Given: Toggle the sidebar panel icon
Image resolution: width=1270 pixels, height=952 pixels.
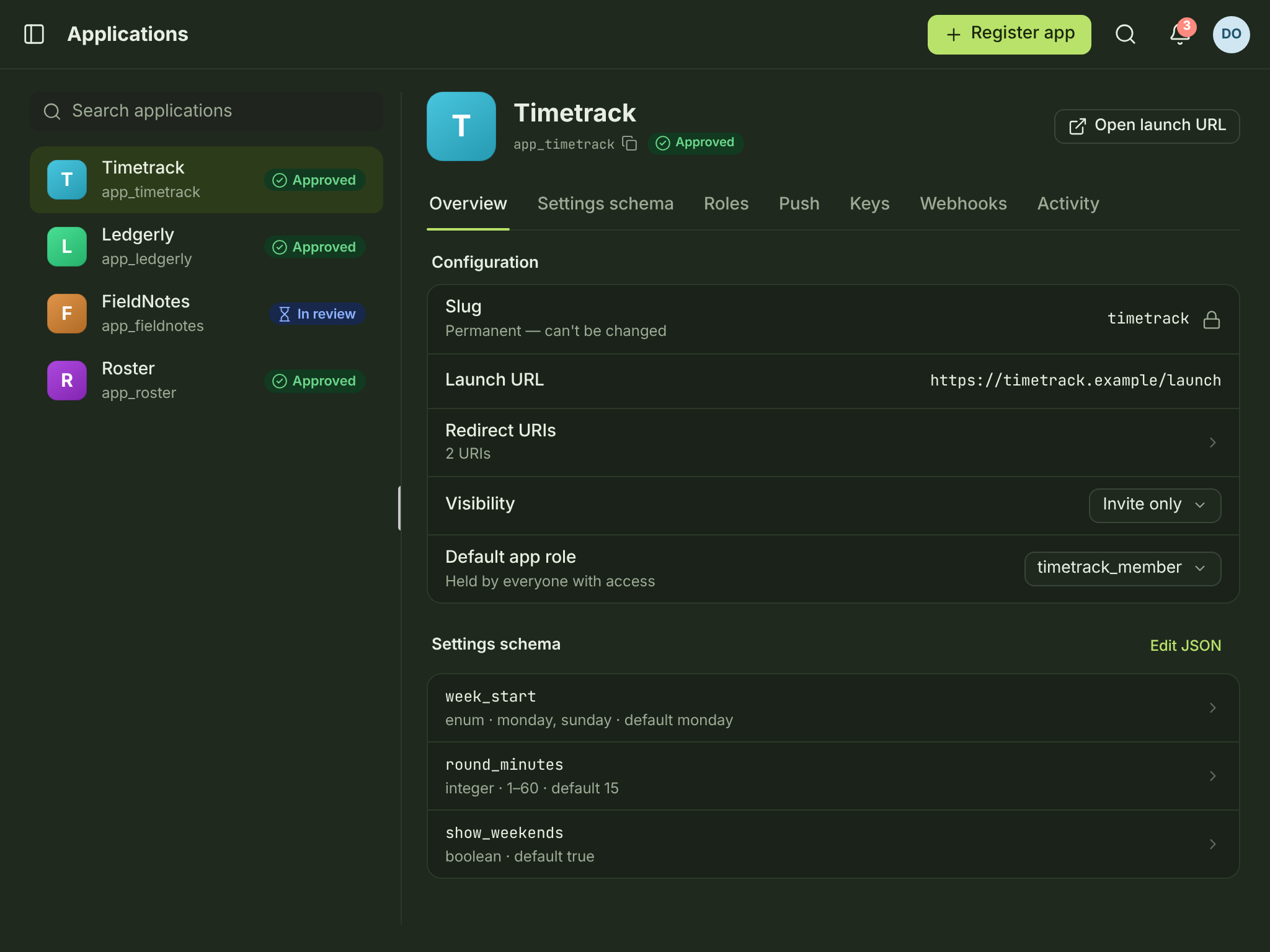Looking at the screenshot, I should [x=34, y=34].
